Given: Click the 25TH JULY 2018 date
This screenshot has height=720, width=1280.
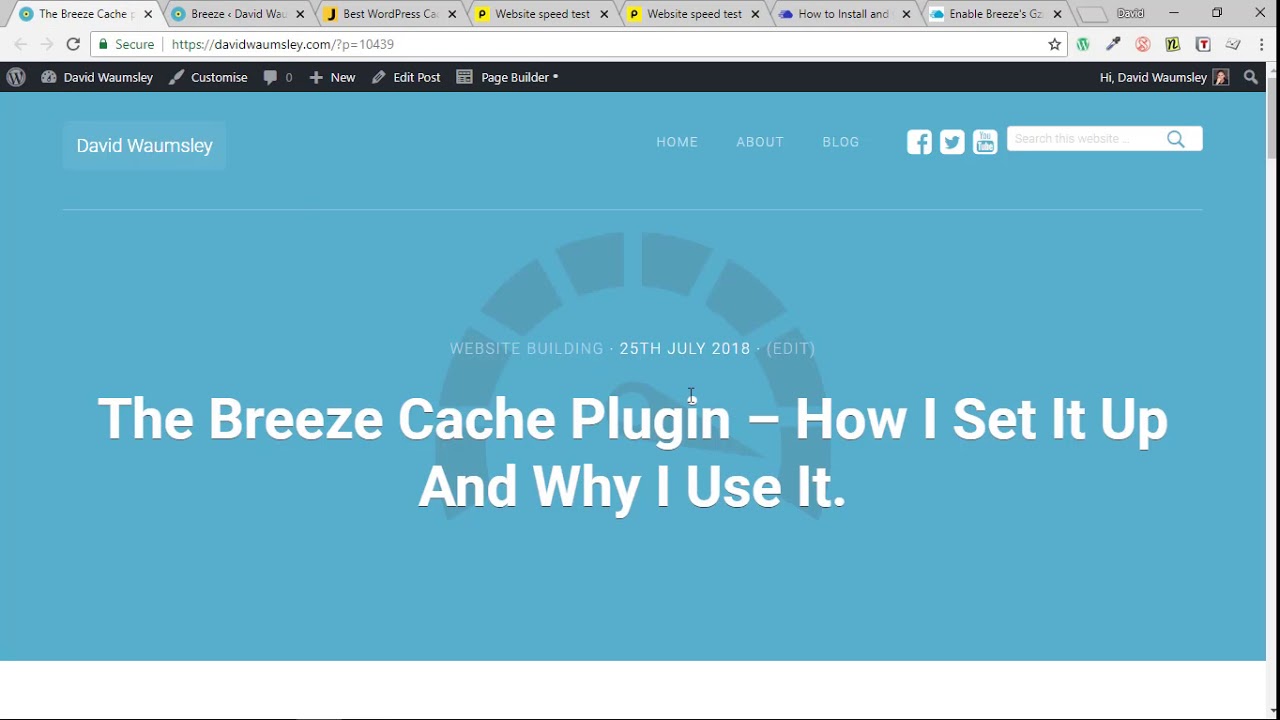Looking at the screenshot, I should pos(684,349).
